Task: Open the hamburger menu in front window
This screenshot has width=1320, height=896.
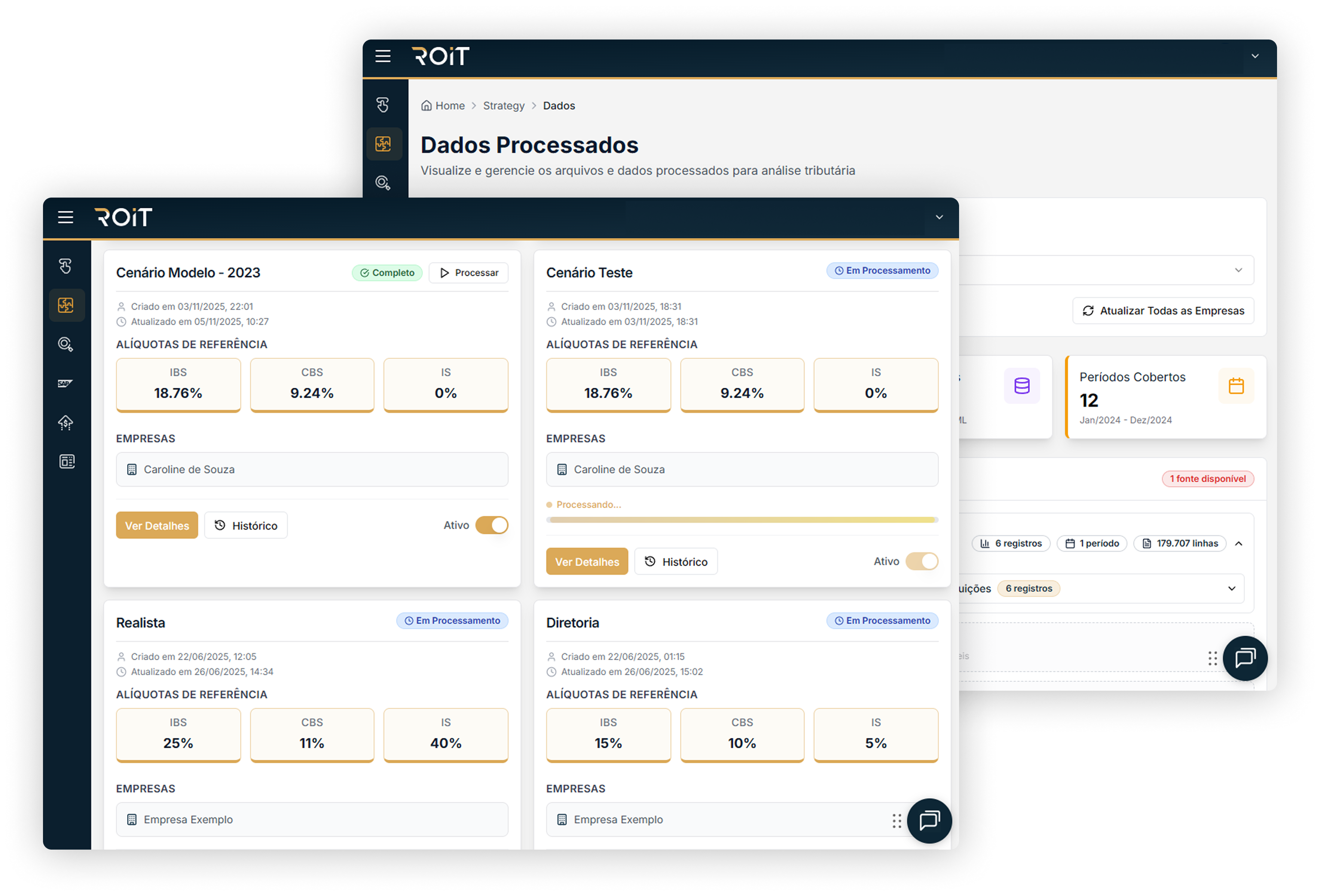Action: pyautogui.click(x=65, y=217)
